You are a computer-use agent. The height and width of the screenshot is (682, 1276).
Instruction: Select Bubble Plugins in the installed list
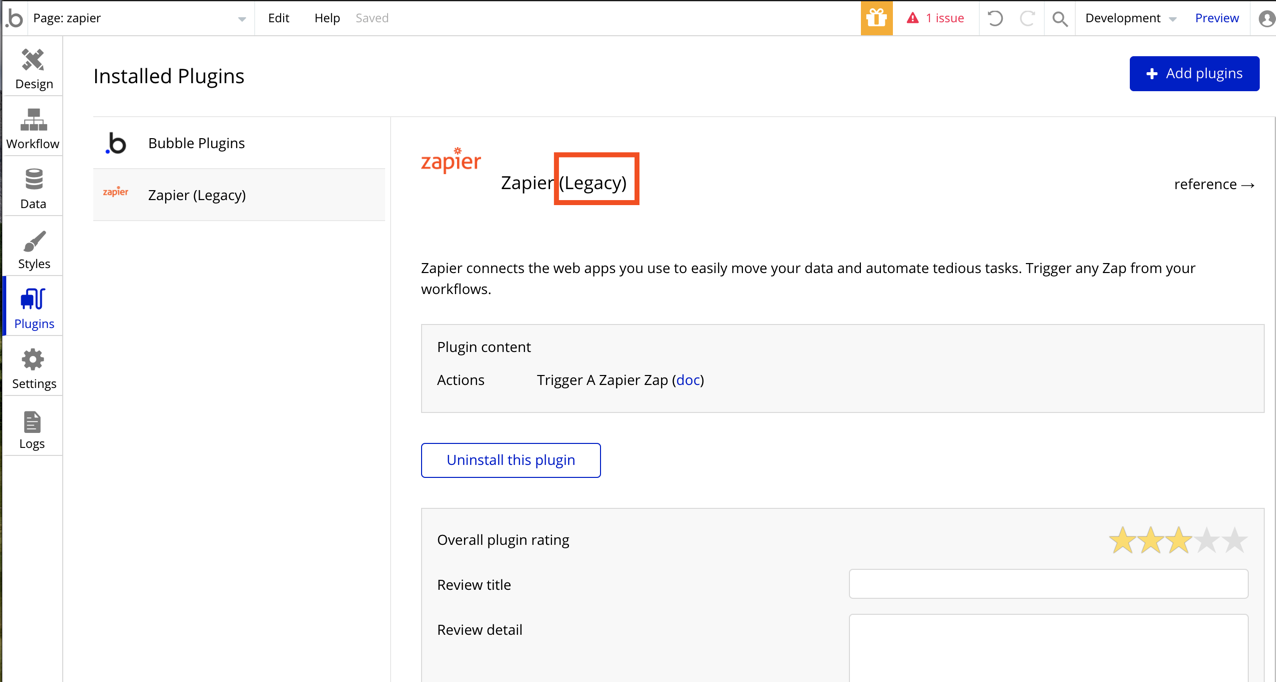click(x=239, y=143)
